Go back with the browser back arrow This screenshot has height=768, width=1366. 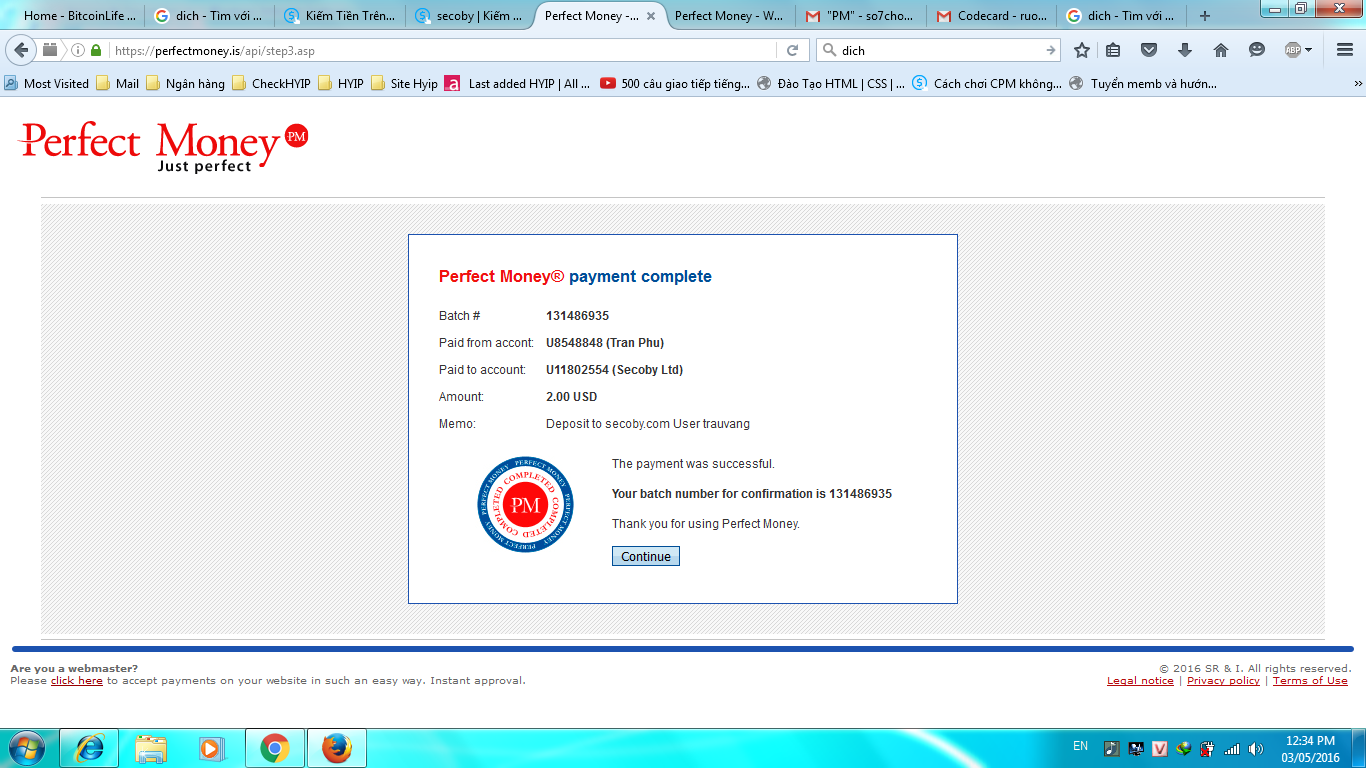pyautogui.click(x=22, y=50)
